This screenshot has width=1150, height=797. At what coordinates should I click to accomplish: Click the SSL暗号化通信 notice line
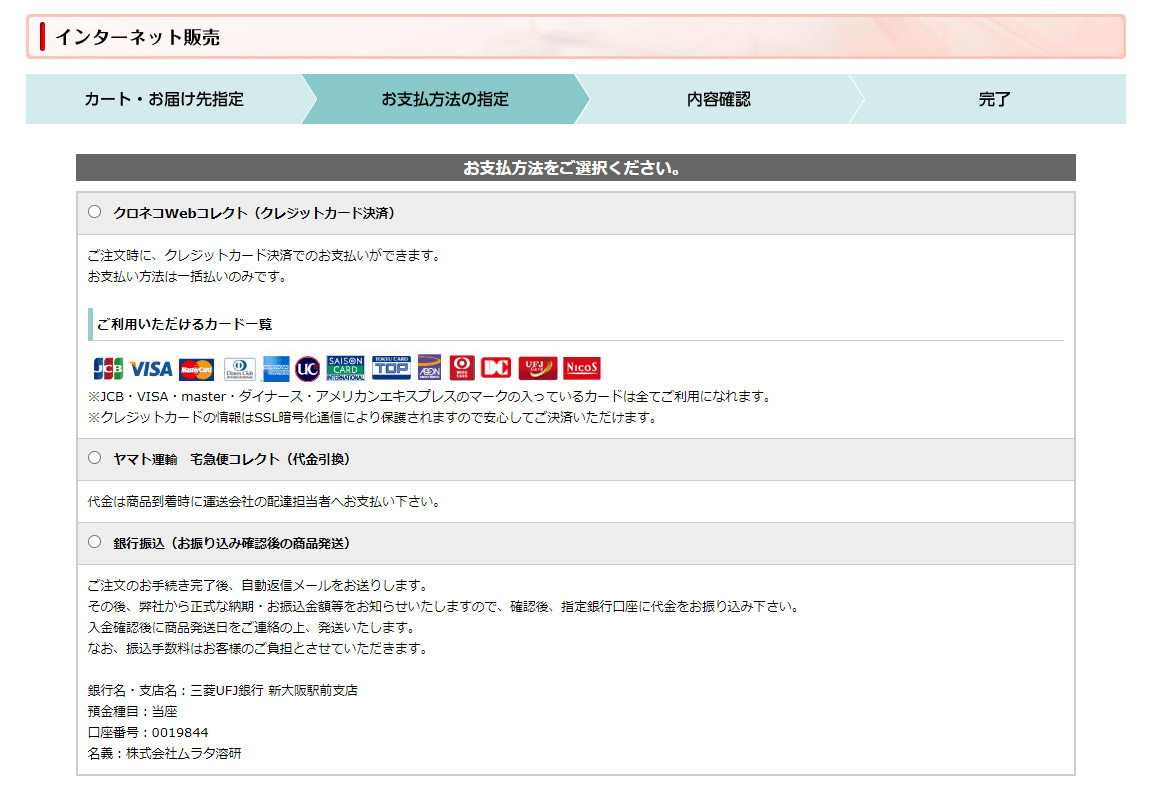click(x=373, y=418)
